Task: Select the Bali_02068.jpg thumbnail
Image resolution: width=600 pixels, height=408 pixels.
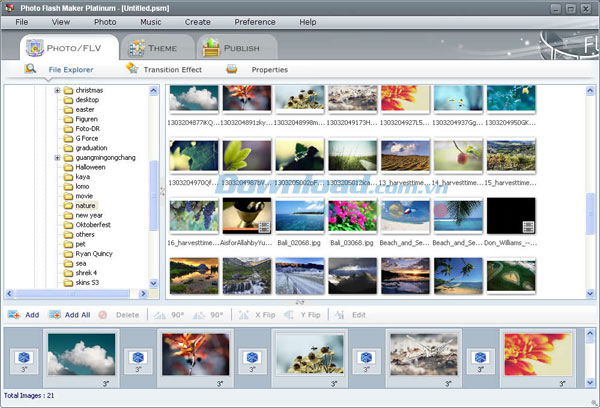Action: (300, 216)
